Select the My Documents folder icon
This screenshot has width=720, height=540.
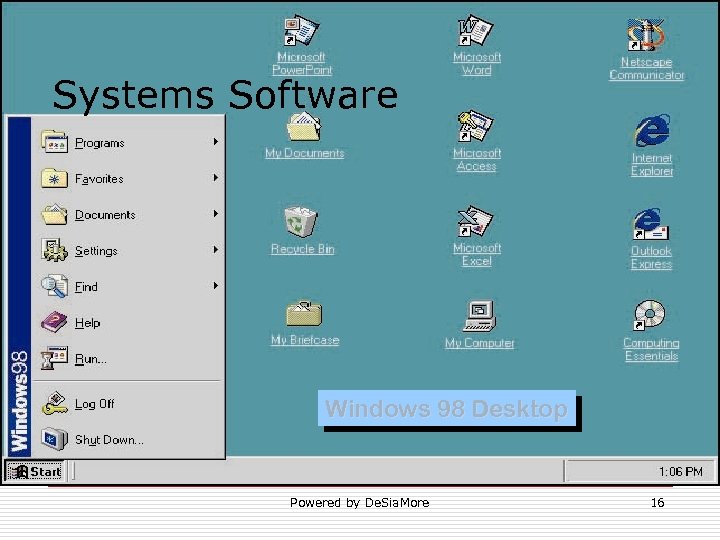click(304, 127)
